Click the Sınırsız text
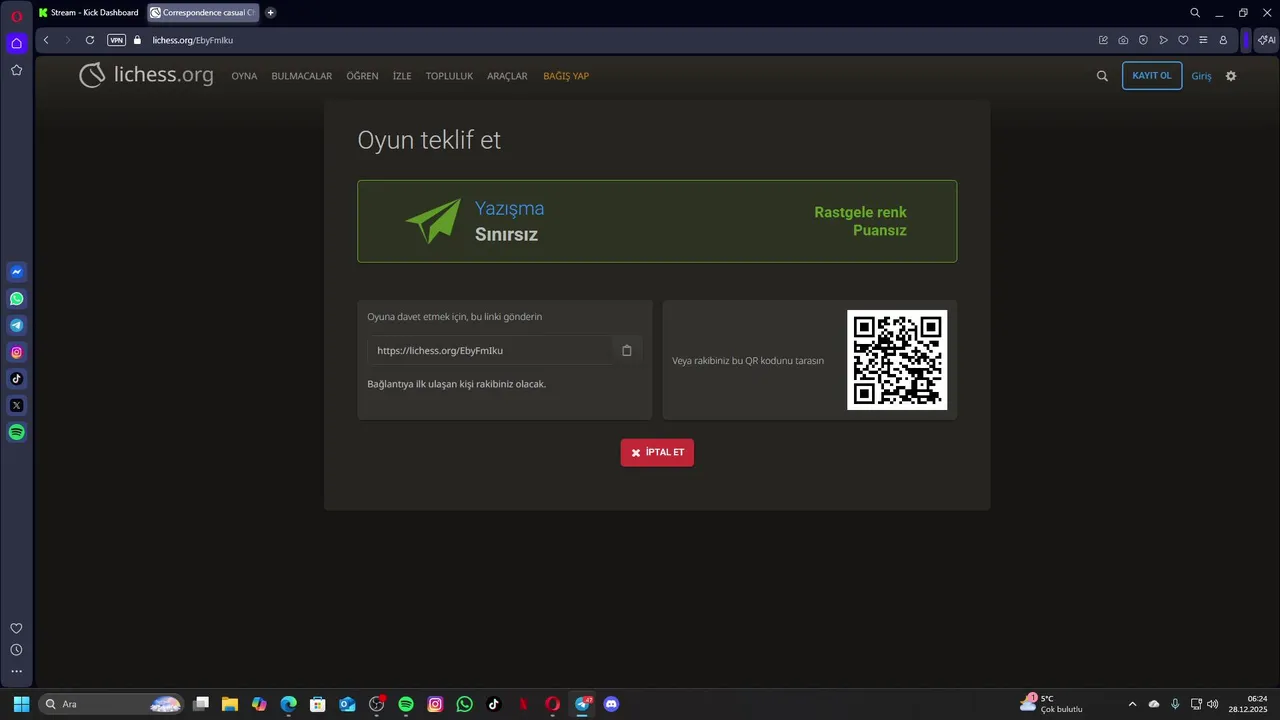The width and height of the screenshot is (1280, 720). [506, 235]
